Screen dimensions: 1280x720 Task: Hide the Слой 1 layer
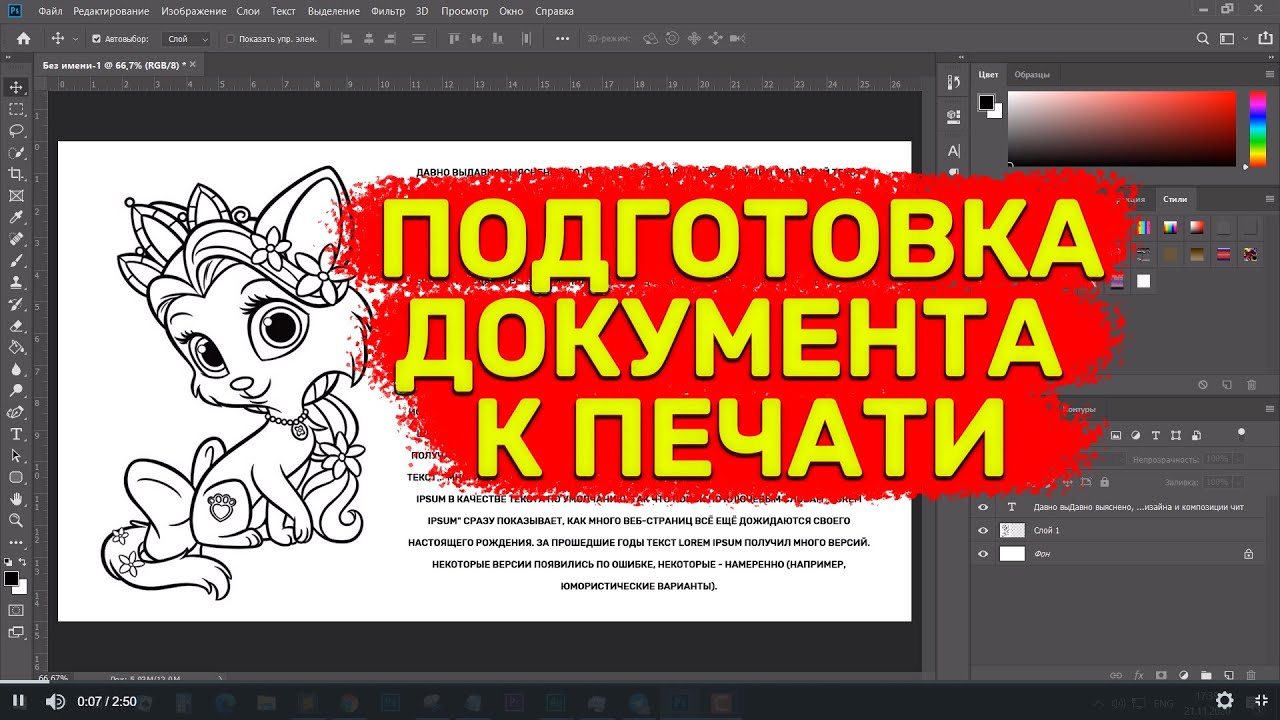(x=983, y=530)
